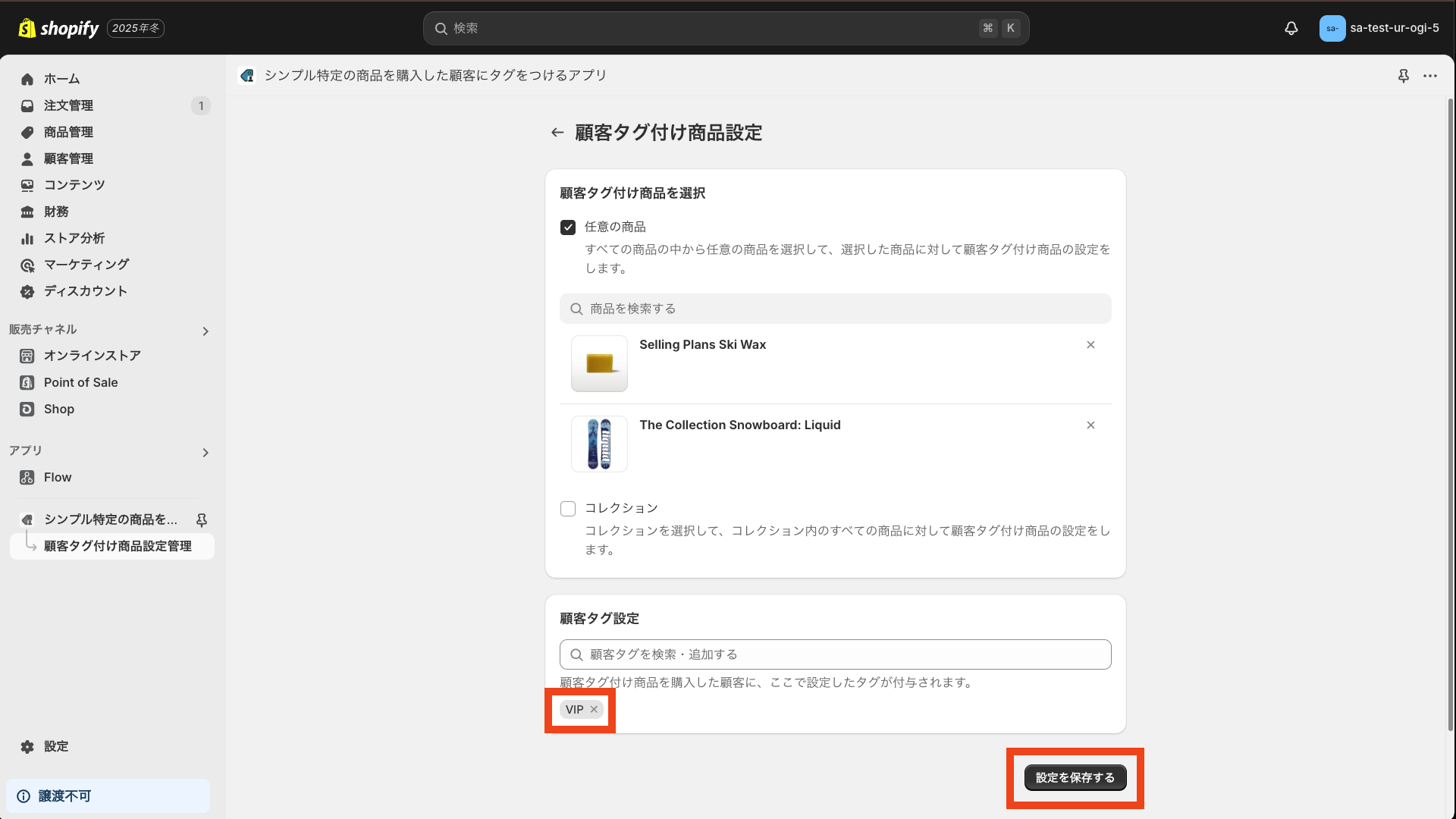Open the Flow app icon
This screenshot has height=819, width=1456.
pyautogui.click(x=27, y=477)
